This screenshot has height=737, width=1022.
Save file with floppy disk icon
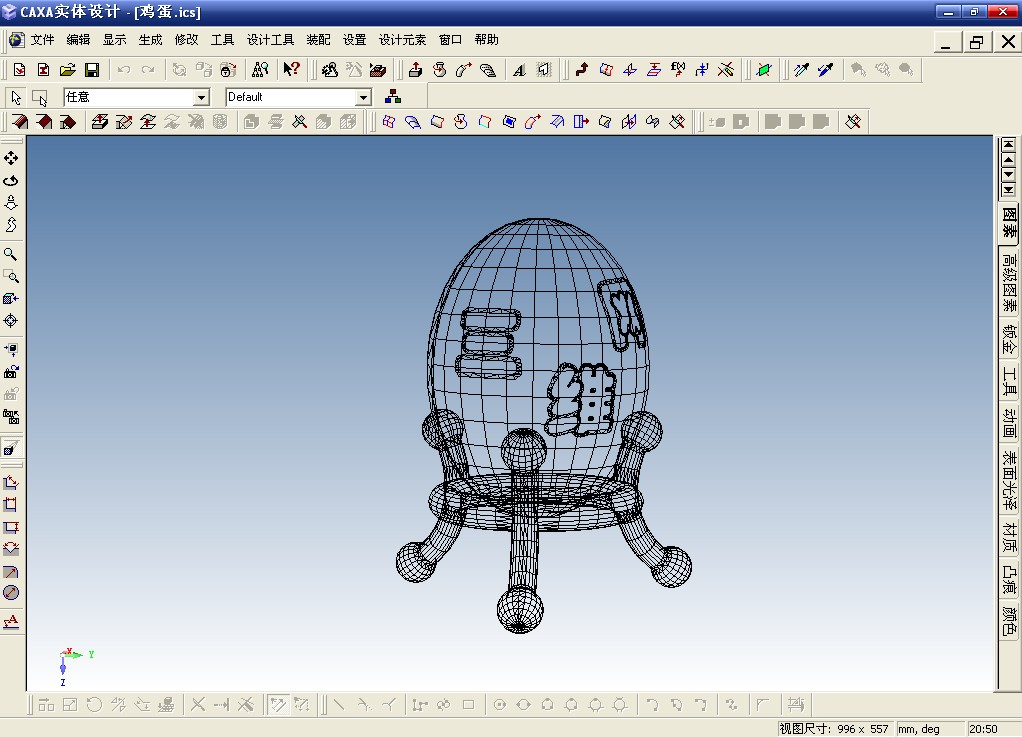(92, 70)
